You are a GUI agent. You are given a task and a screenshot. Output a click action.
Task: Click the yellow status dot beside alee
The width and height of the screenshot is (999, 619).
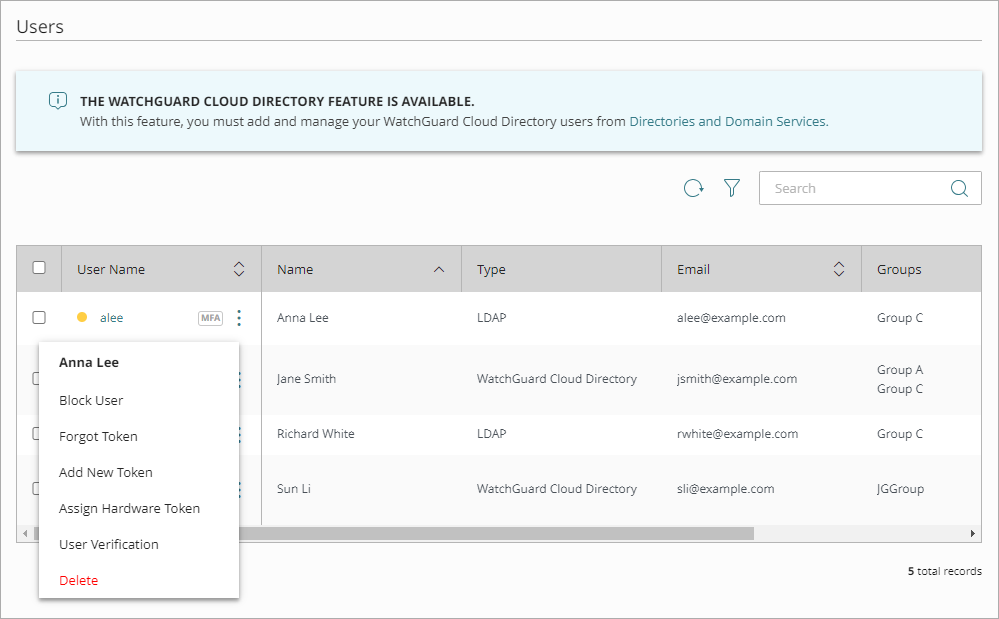pos(83,317)
